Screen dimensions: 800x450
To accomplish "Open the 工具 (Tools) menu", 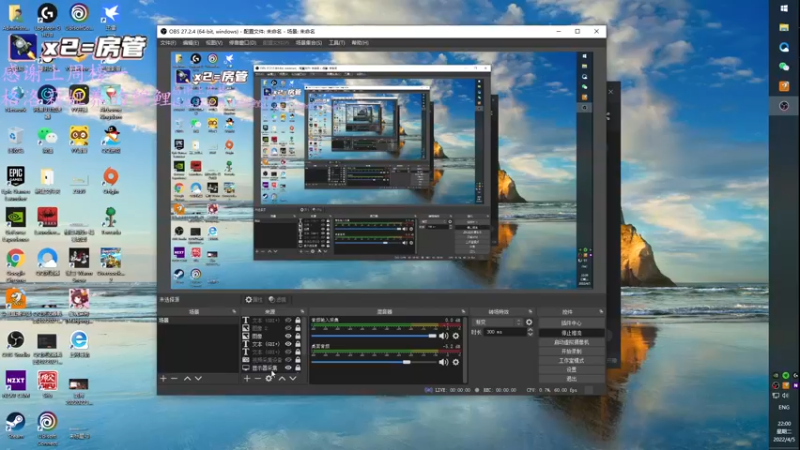I will click(336, 43).
